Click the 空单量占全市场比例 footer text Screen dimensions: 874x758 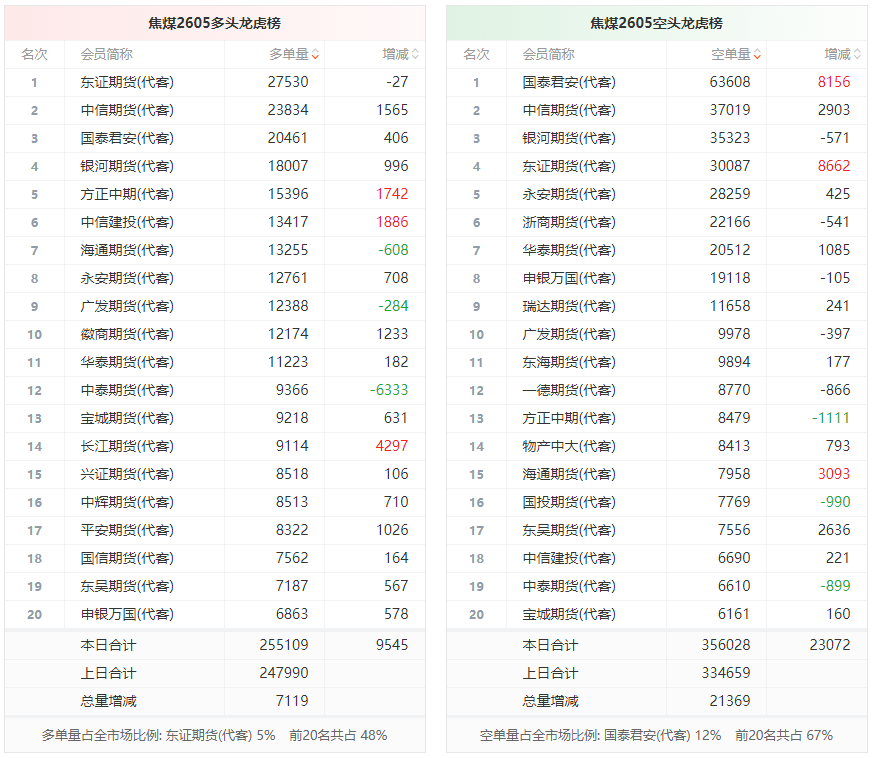tap(600, 736)
